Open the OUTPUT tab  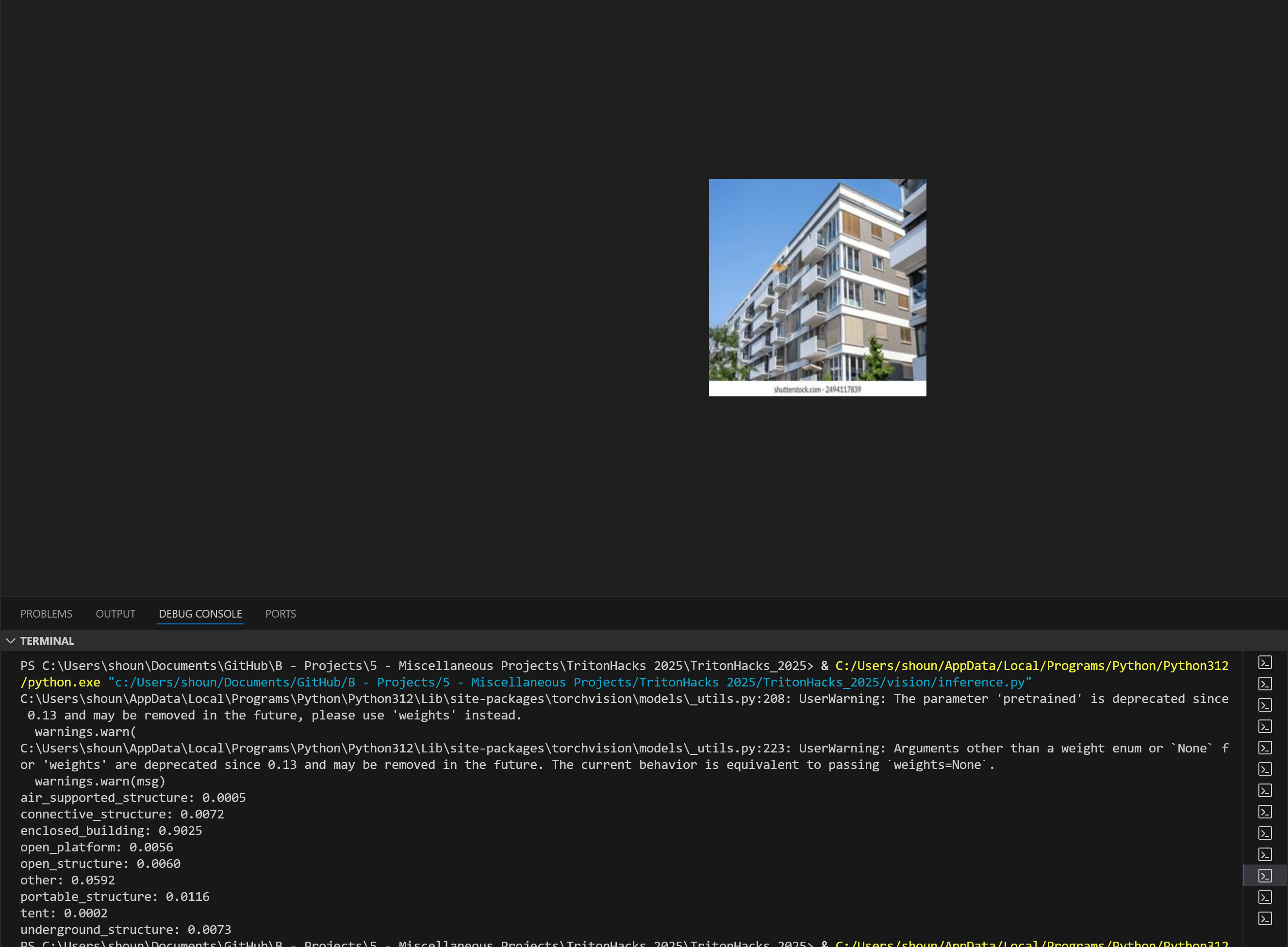coord(116,614)
